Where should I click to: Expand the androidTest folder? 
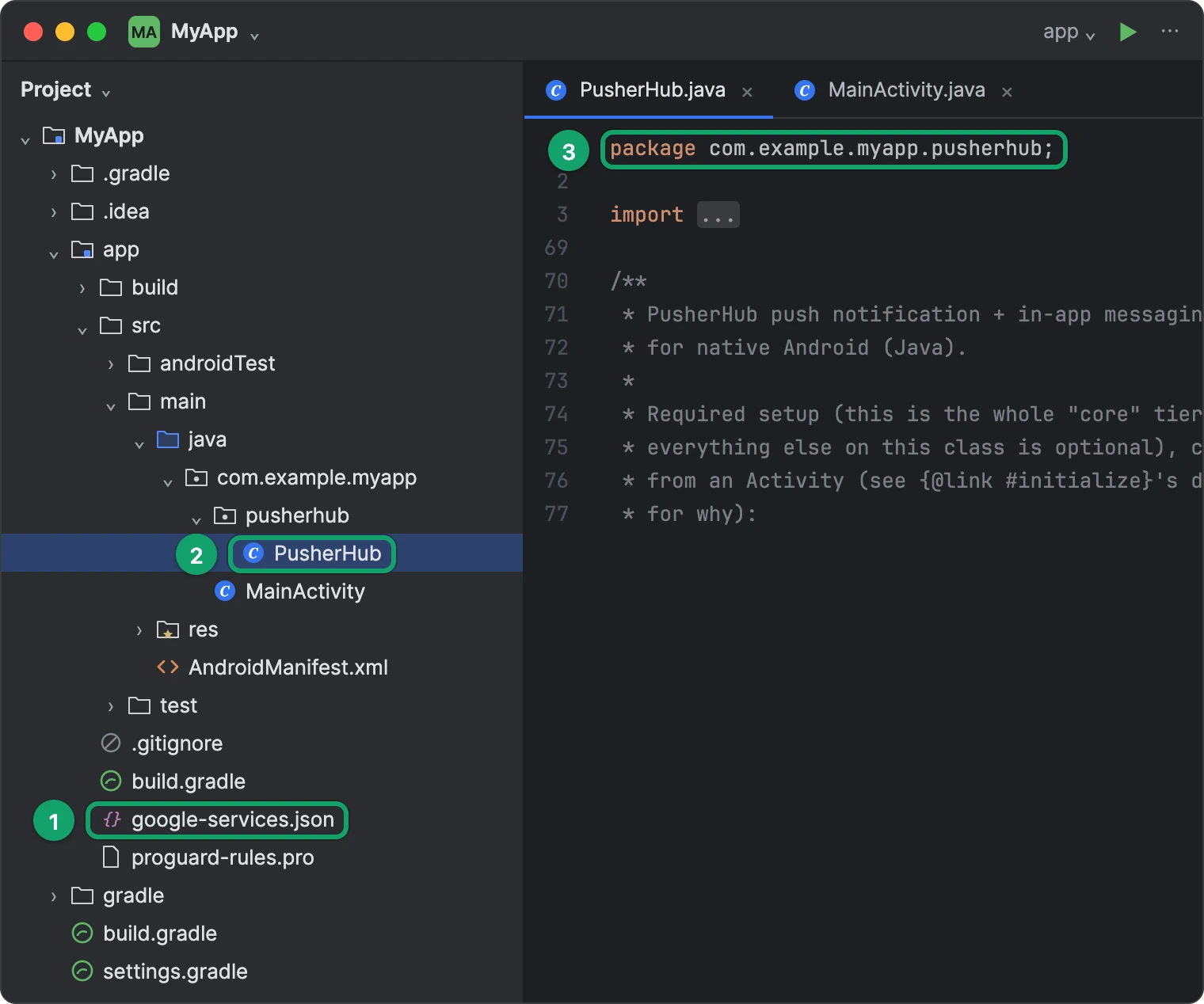point(111,364)
